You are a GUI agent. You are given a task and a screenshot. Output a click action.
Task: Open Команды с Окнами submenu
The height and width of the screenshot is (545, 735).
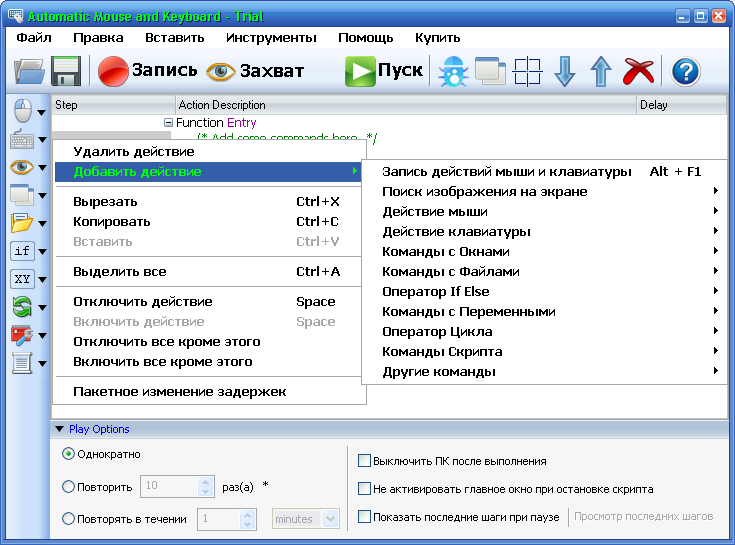(x=545, y=251)
